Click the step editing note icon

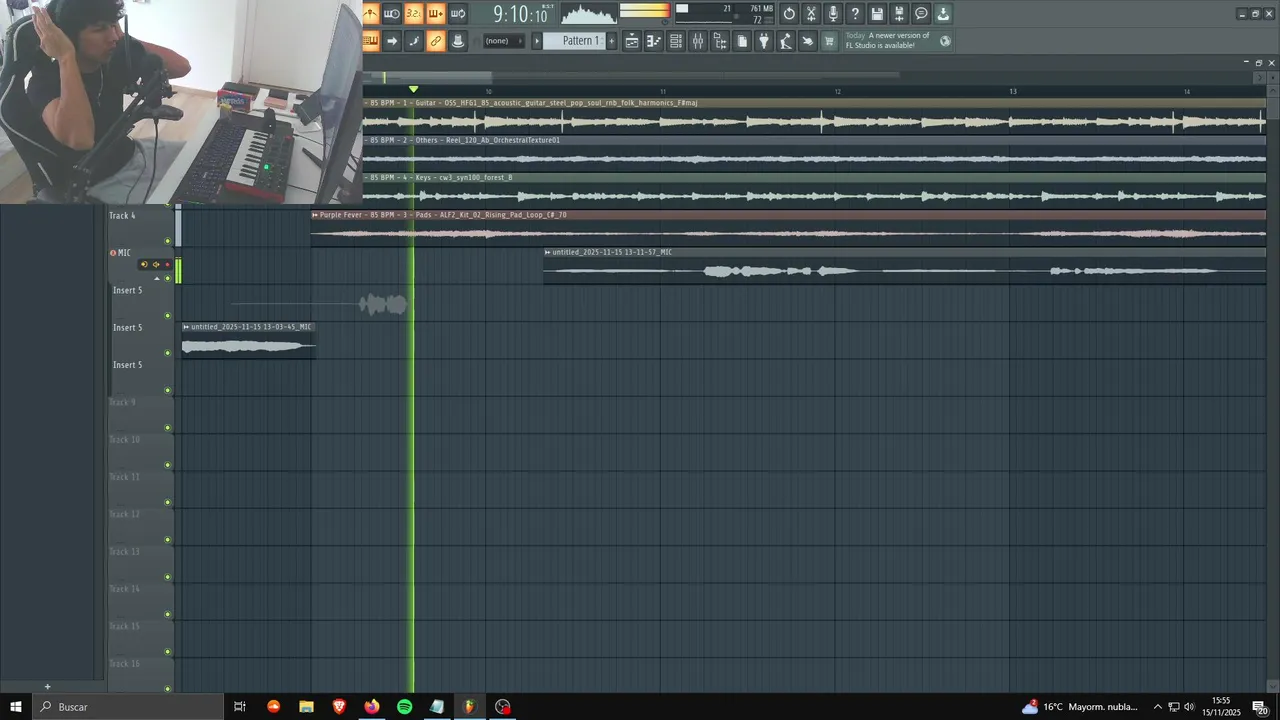click(414, 41)
